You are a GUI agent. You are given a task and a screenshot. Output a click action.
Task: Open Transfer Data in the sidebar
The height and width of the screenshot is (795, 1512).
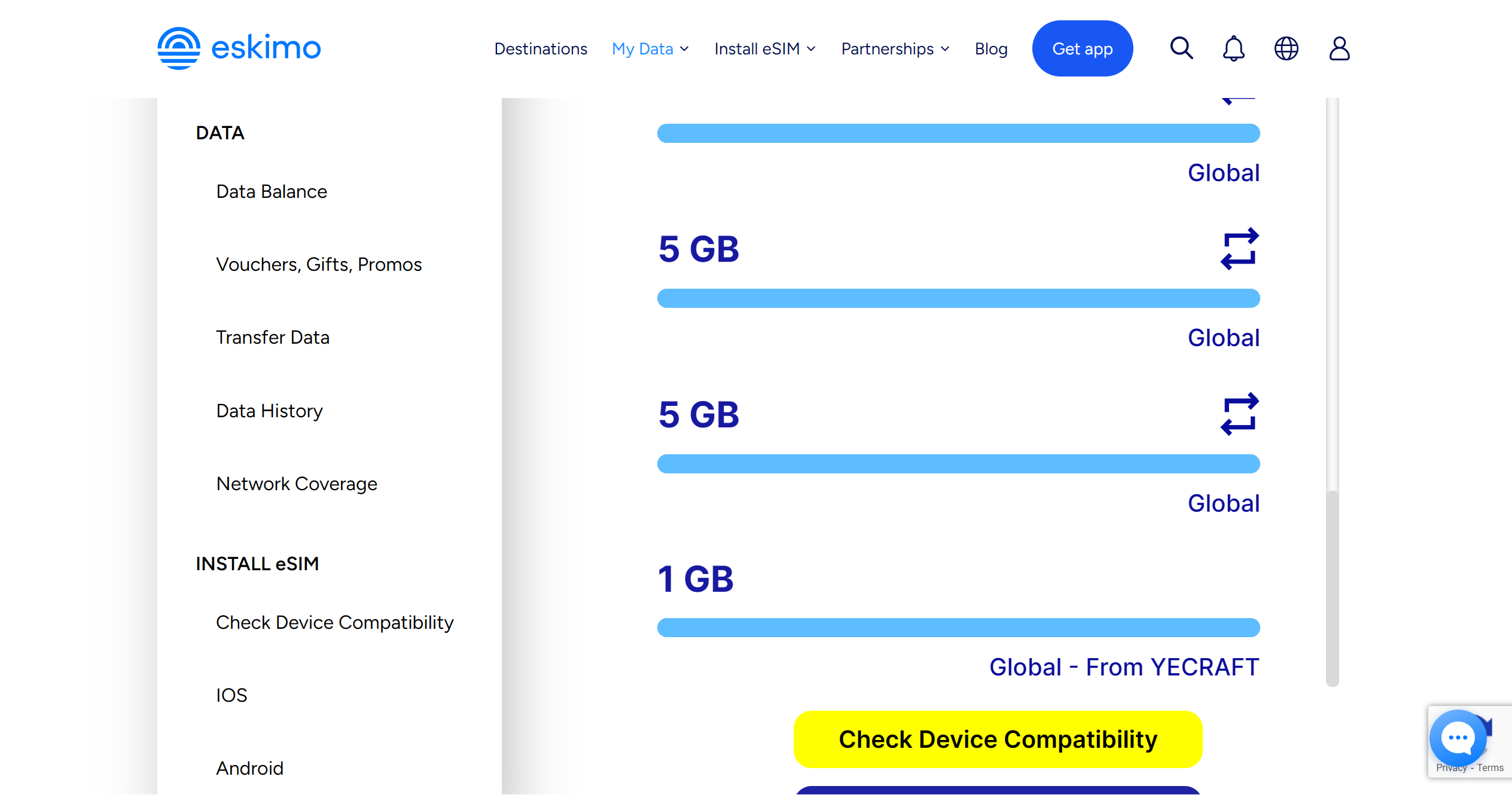click(273, 337)
